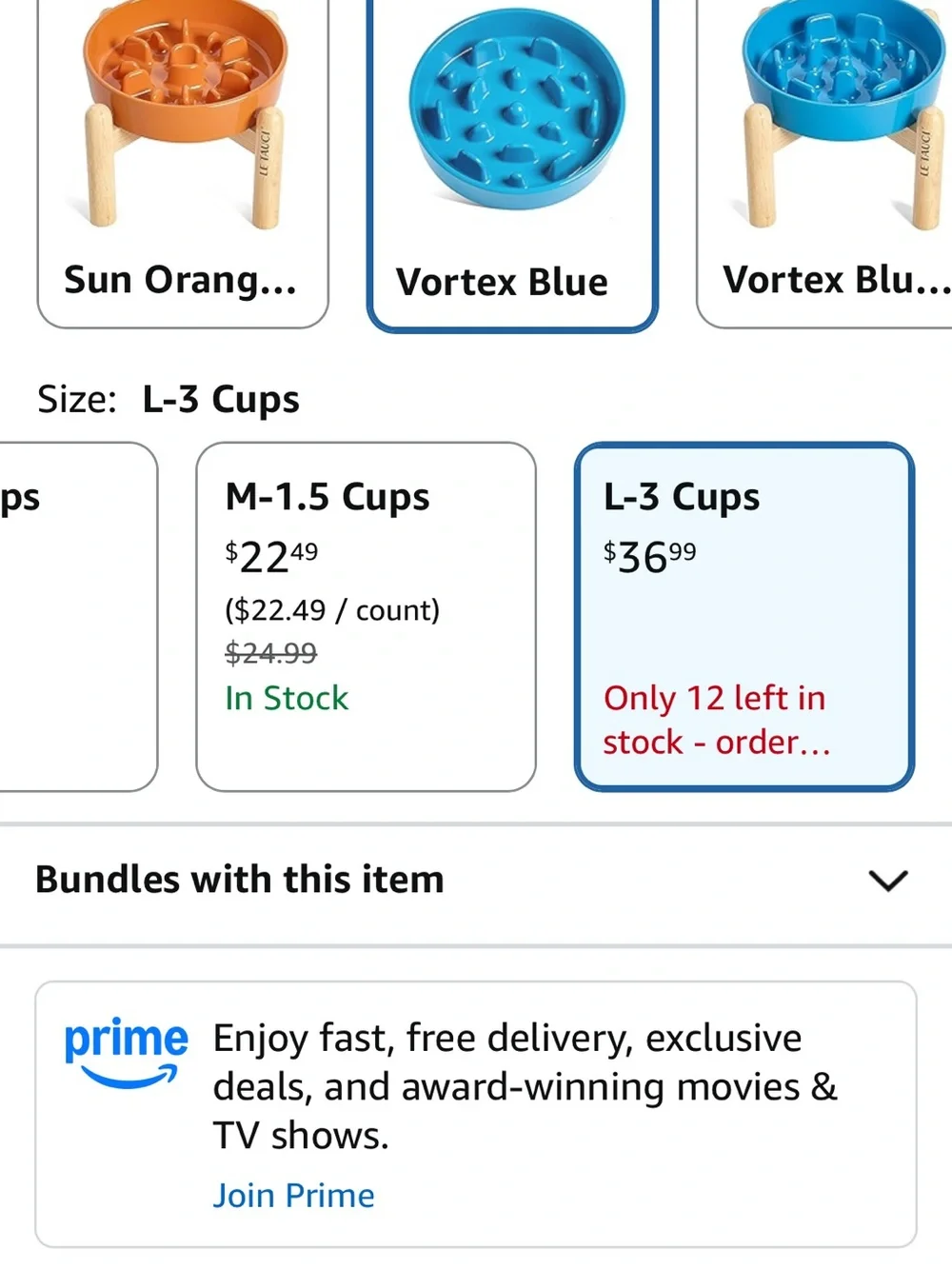Viewport: 952px width, 1269px height.
Task: Click the chevron arrow beside Bundles
Action: pyautogui.click(x=888, y=881)
